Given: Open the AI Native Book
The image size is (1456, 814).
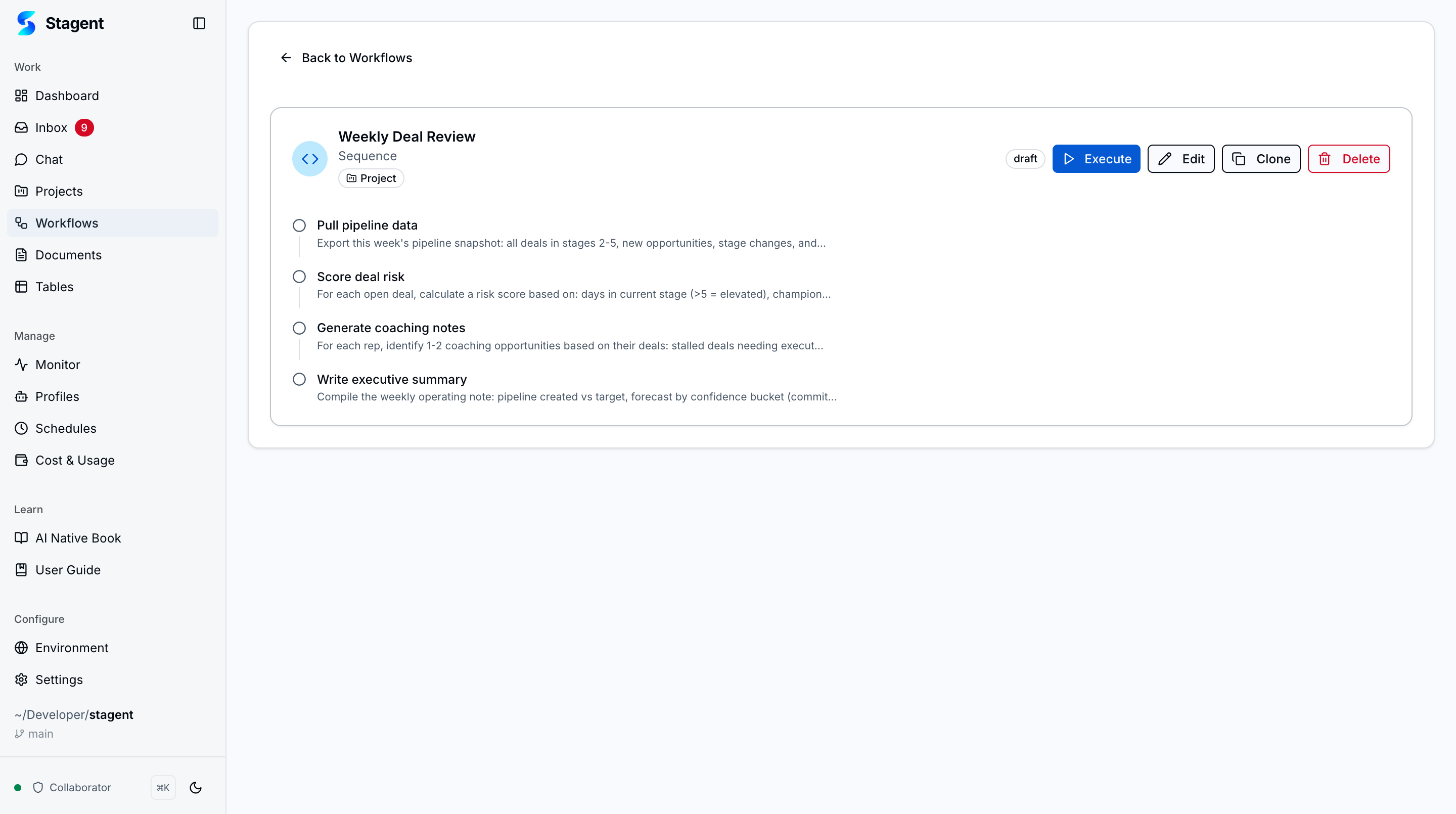Looking at the screenshot, I should (x=77, y=537).
